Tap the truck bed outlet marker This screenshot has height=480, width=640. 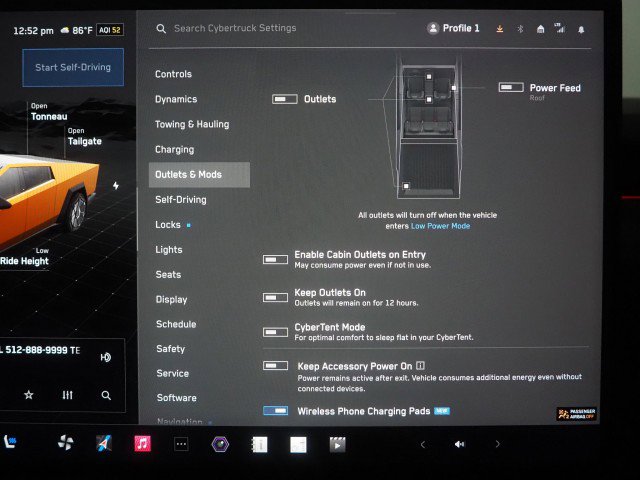point(406,186)
